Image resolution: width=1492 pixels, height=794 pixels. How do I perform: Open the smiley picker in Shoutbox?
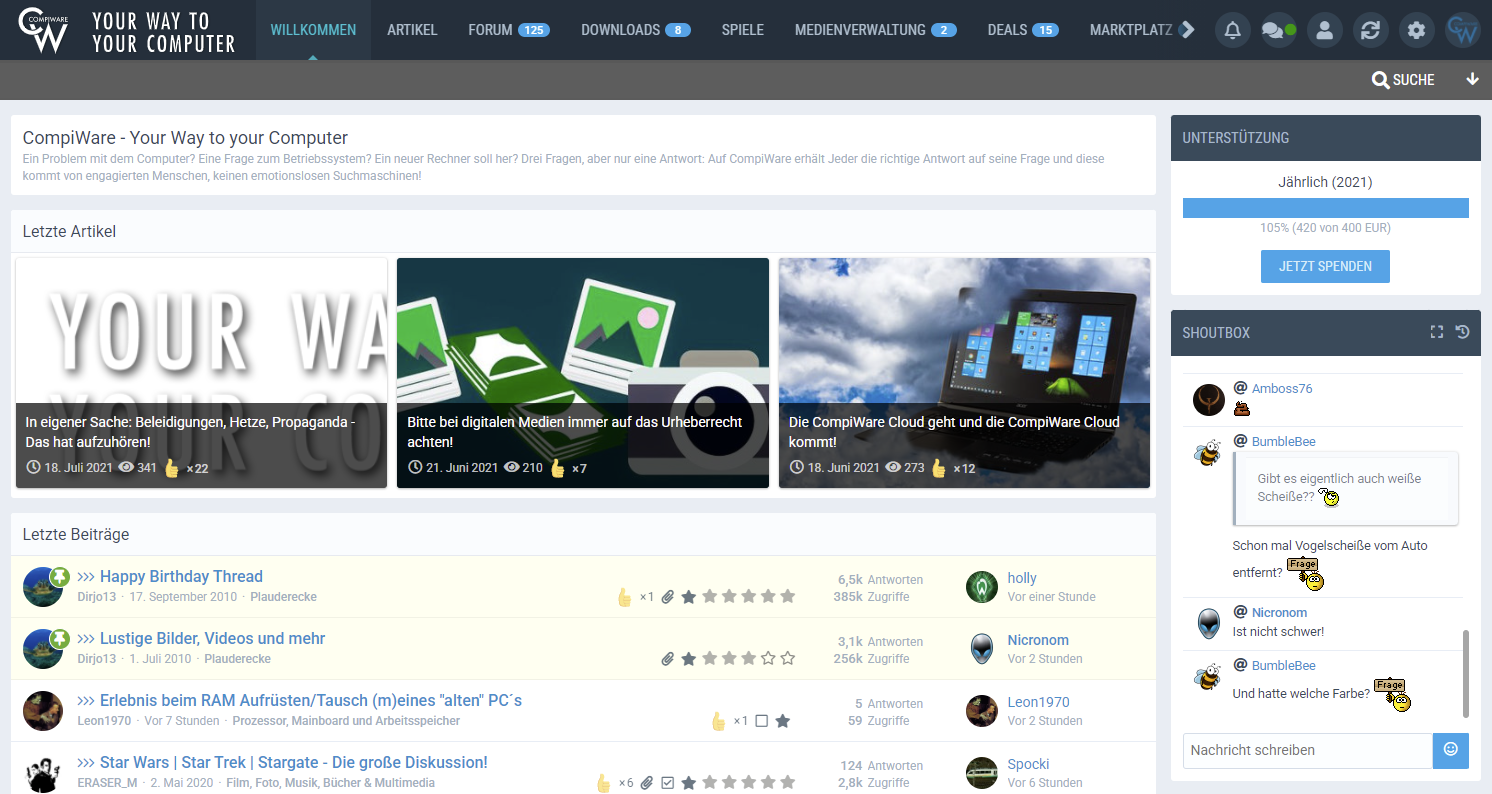1451,750
